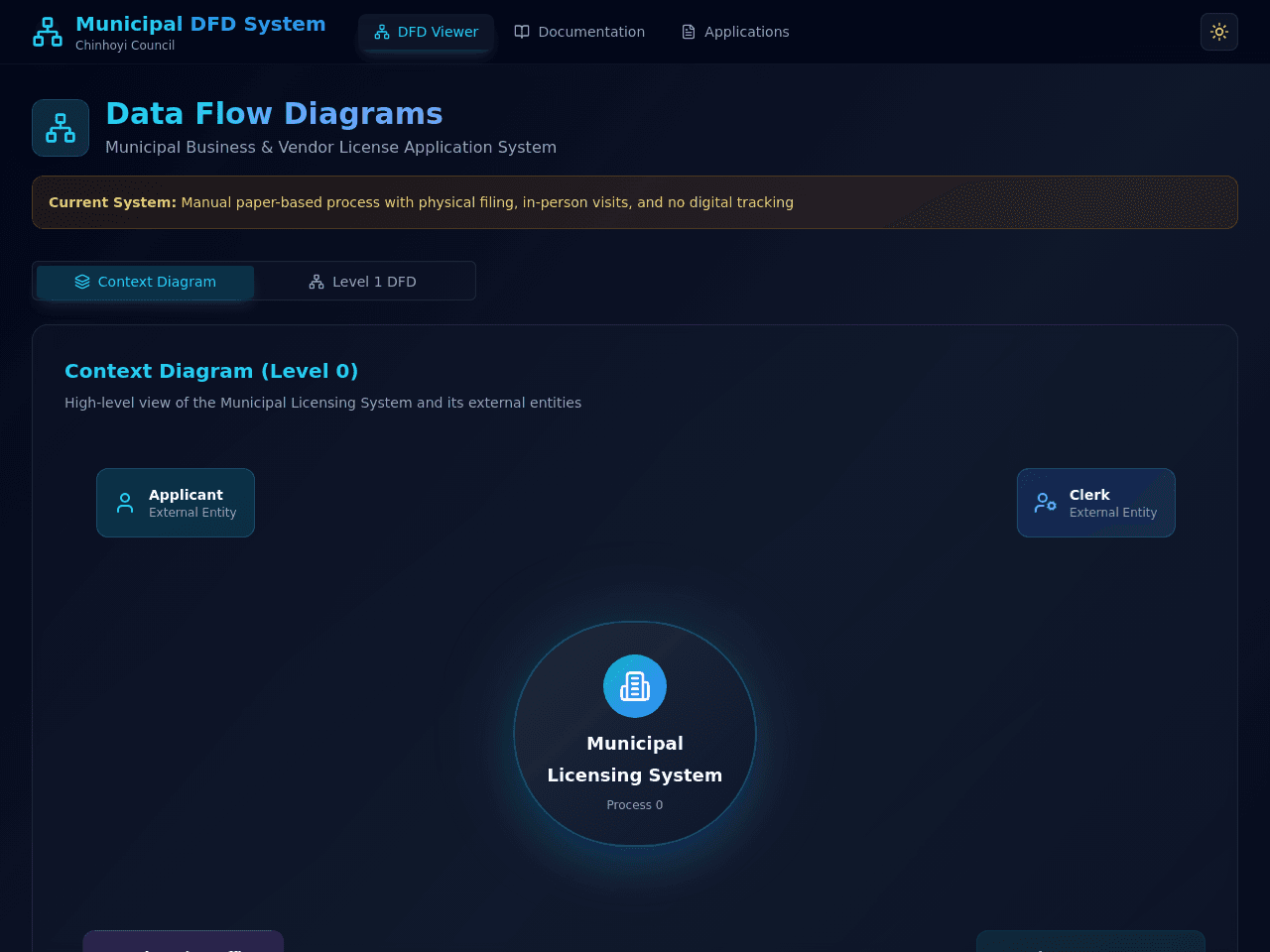Click the book icon beside Documentation
Viewport: 1270px width, 952px height.
pos(522,32)
